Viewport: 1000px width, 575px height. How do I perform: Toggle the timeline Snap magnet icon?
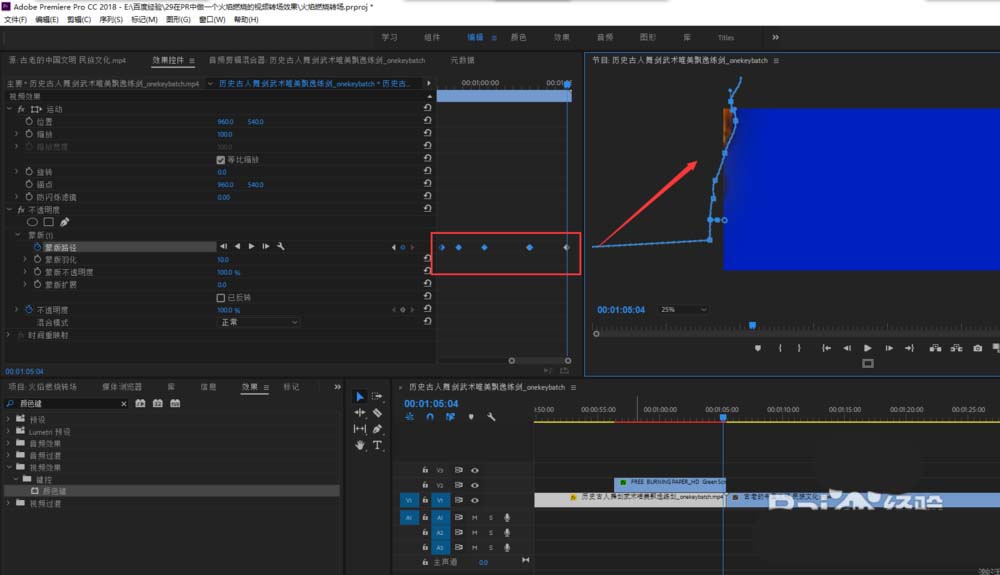click(430, 417)
